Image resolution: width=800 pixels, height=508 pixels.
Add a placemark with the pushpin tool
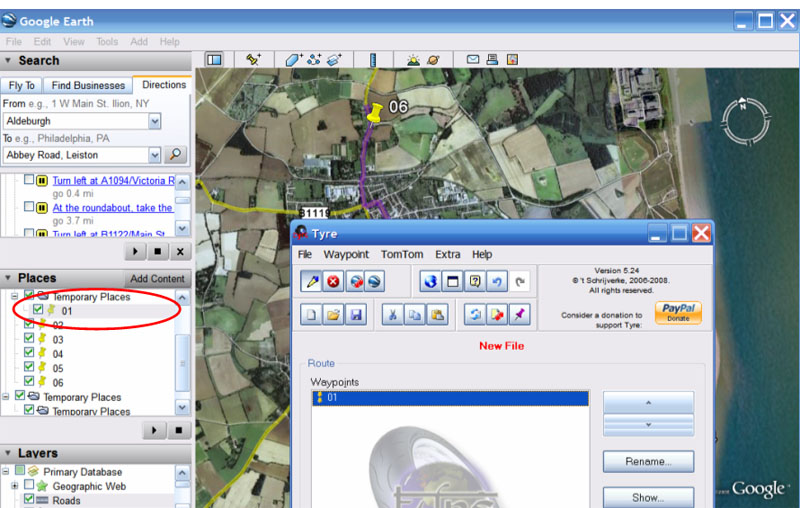click(254, 60)
